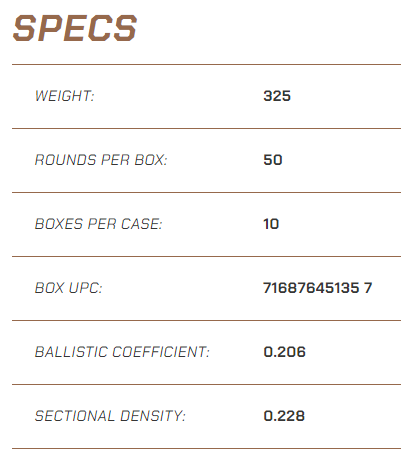Select the ROUNDS PER BOX label

(101, 160)
